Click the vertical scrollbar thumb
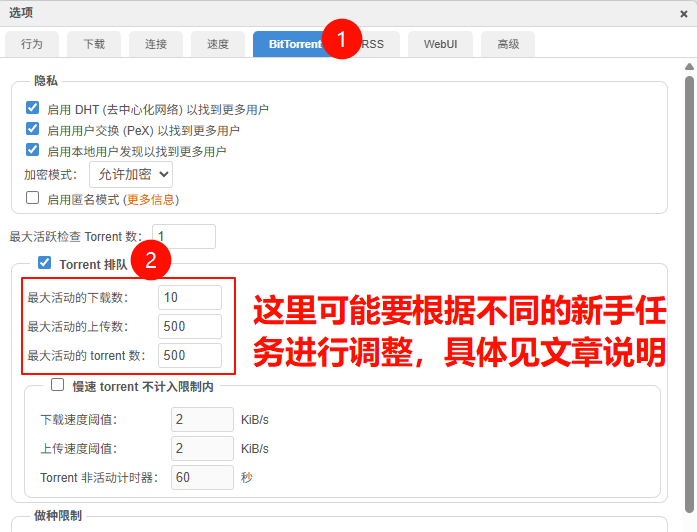 (689, 294)
